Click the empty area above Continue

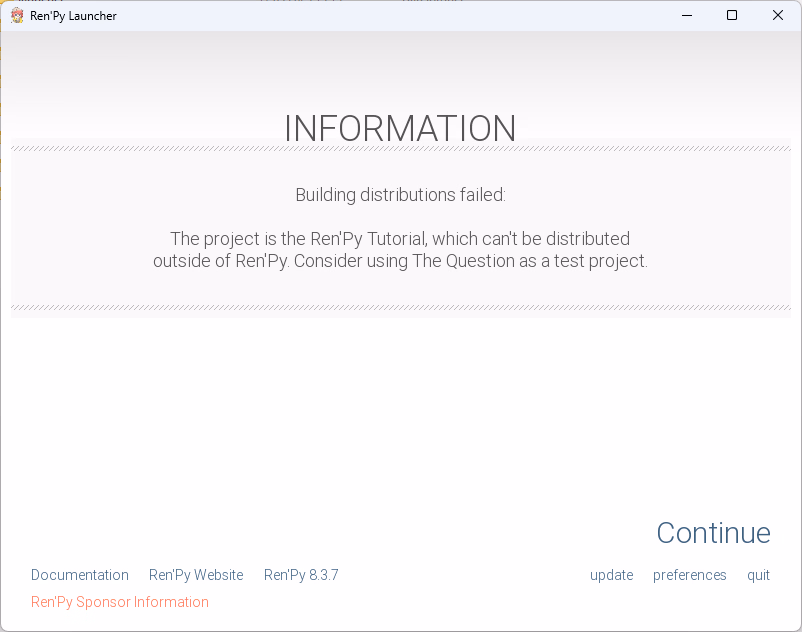[x=400, y=420]
